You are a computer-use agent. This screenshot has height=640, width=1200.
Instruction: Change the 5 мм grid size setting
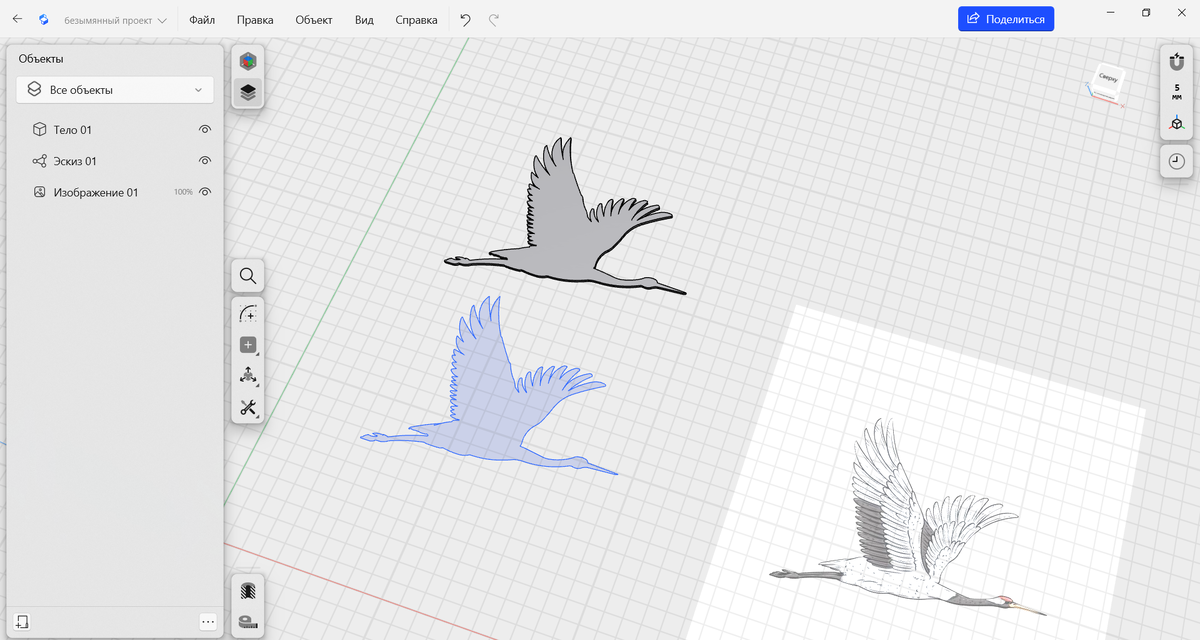(1177, 92)
